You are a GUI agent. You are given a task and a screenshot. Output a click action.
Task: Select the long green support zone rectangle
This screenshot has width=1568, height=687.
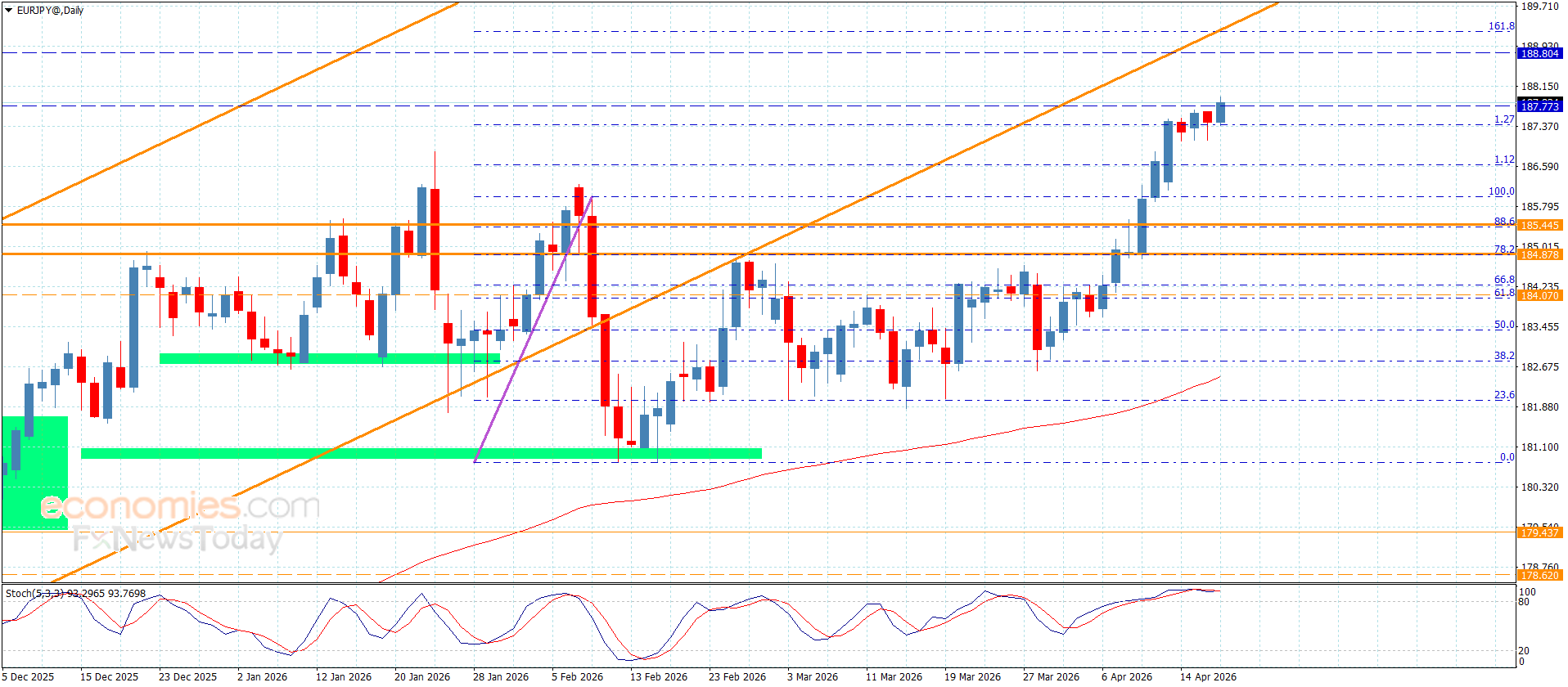pos(421,453)
